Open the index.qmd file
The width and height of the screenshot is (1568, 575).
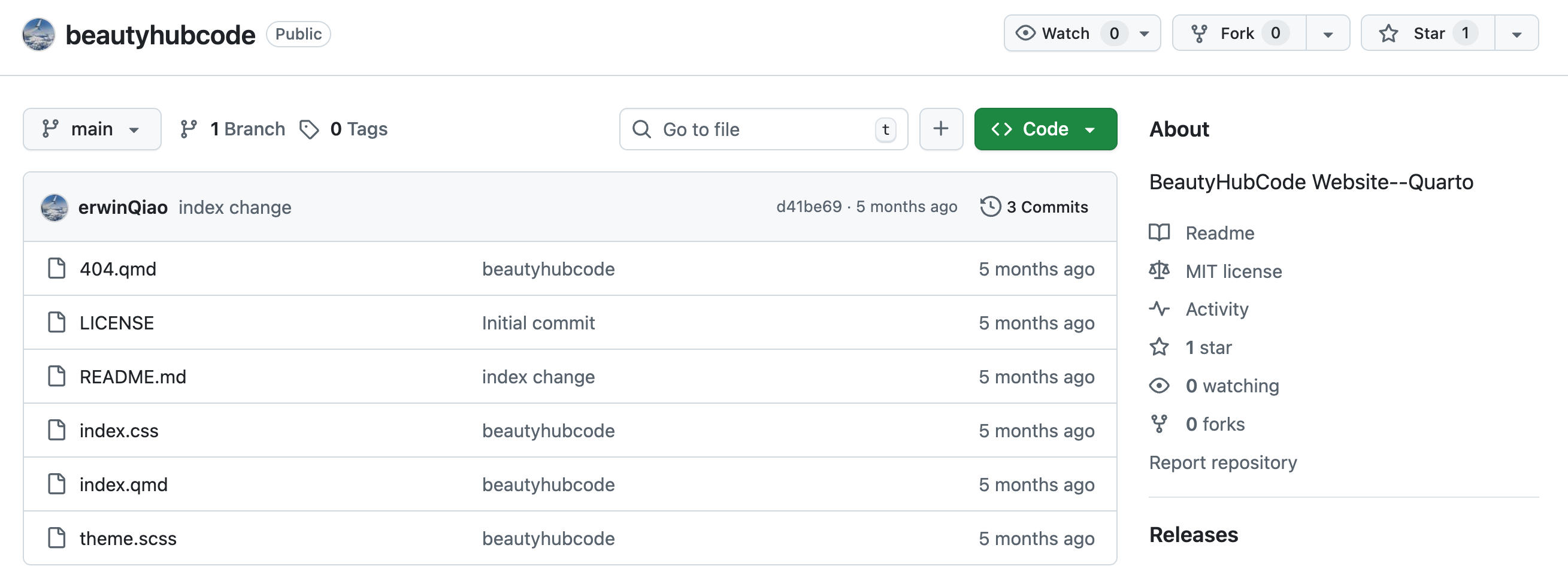click(123, 485)
